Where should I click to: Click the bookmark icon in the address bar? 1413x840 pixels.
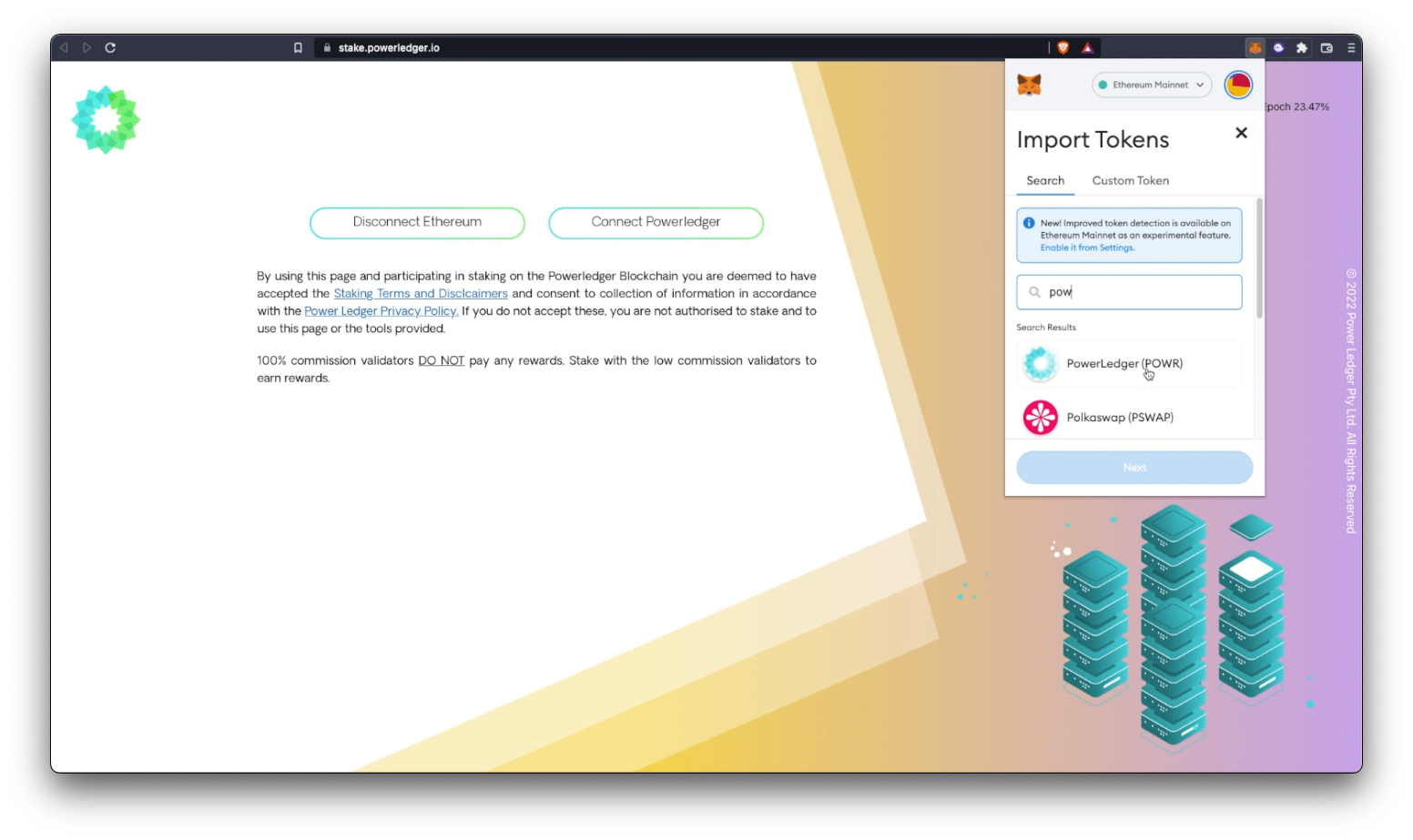298,47
